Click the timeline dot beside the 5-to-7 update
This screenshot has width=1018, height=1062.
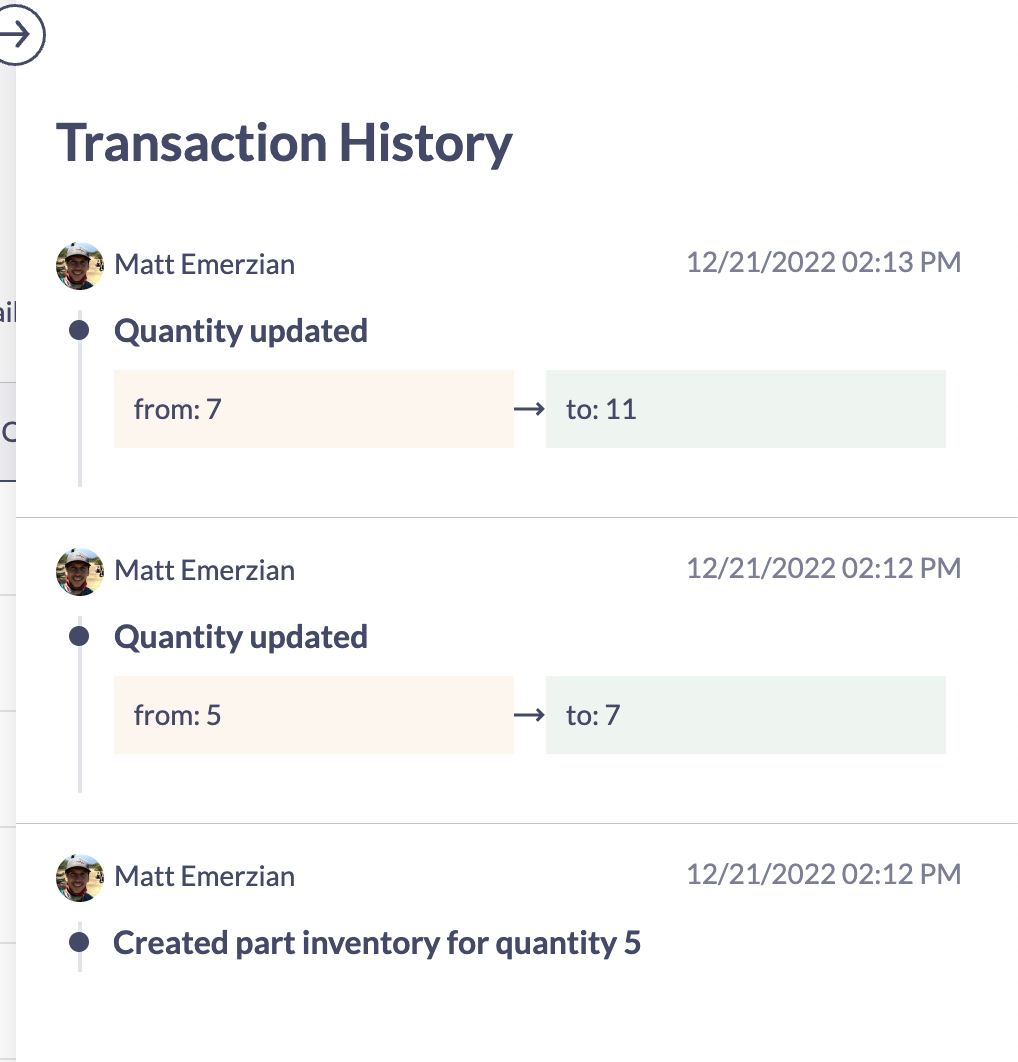tap(80, 636)
